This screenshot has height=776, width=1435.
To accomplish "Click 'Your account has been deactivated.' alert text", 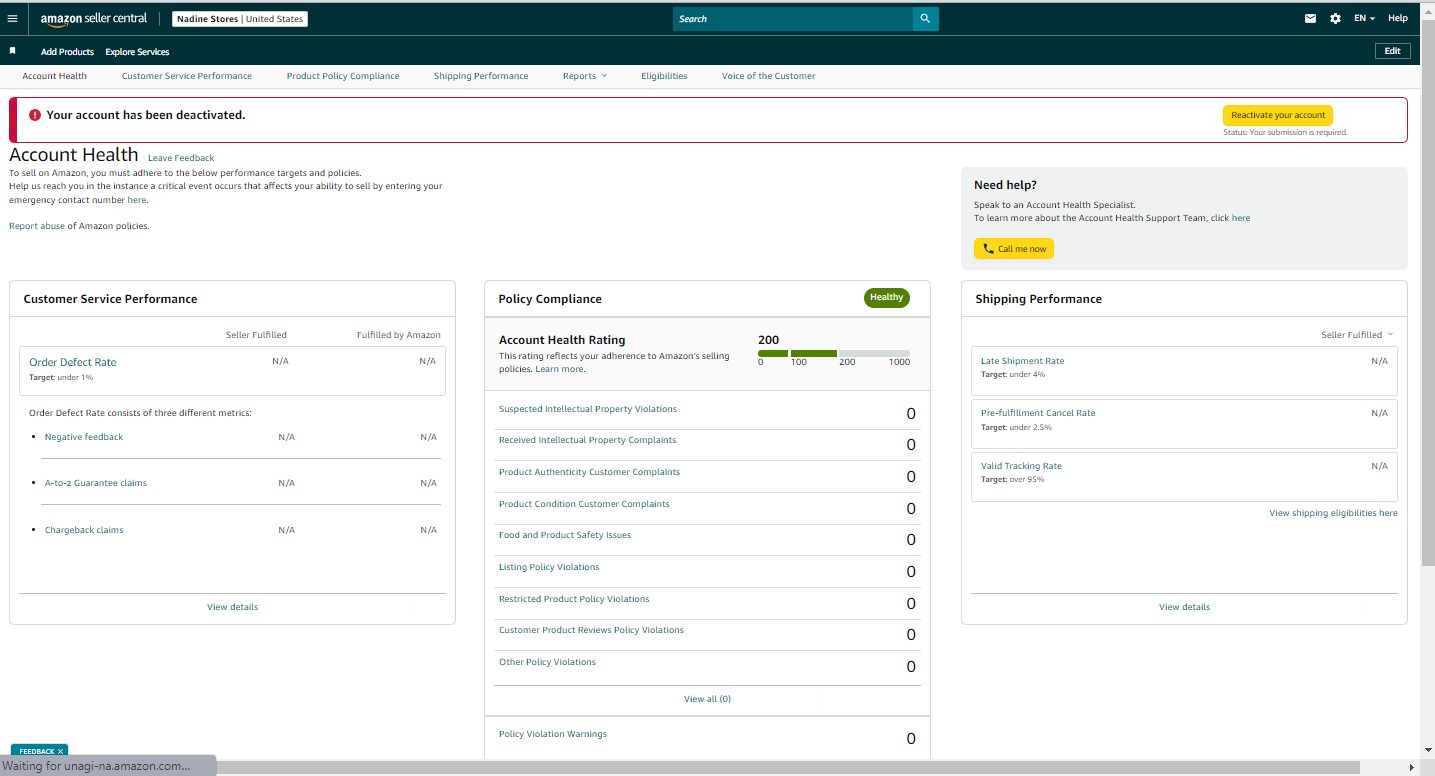I will coord(146,115).
